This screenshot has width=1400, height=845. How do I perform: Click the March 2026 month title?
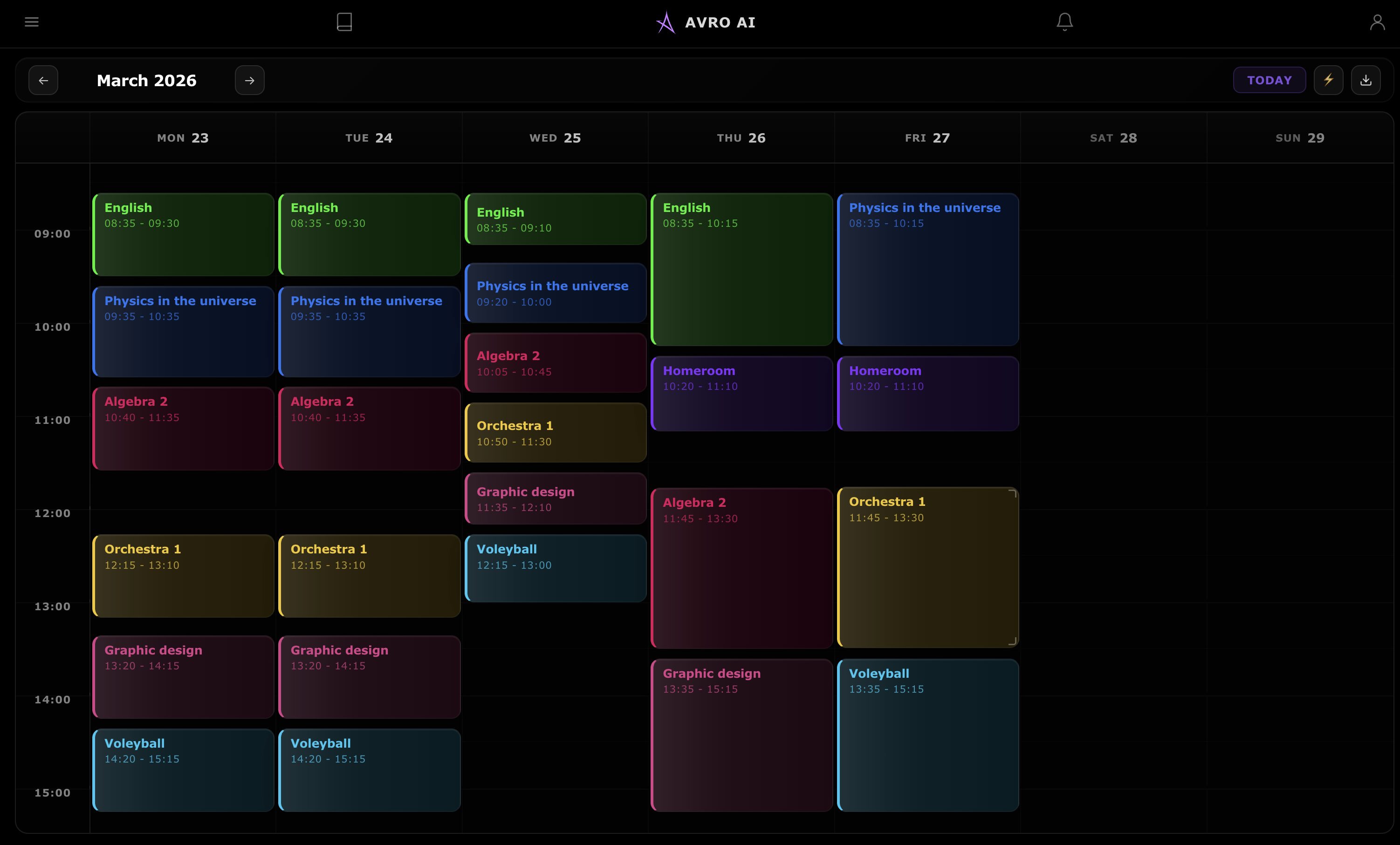pyautogui.click(x=147, y=81)
